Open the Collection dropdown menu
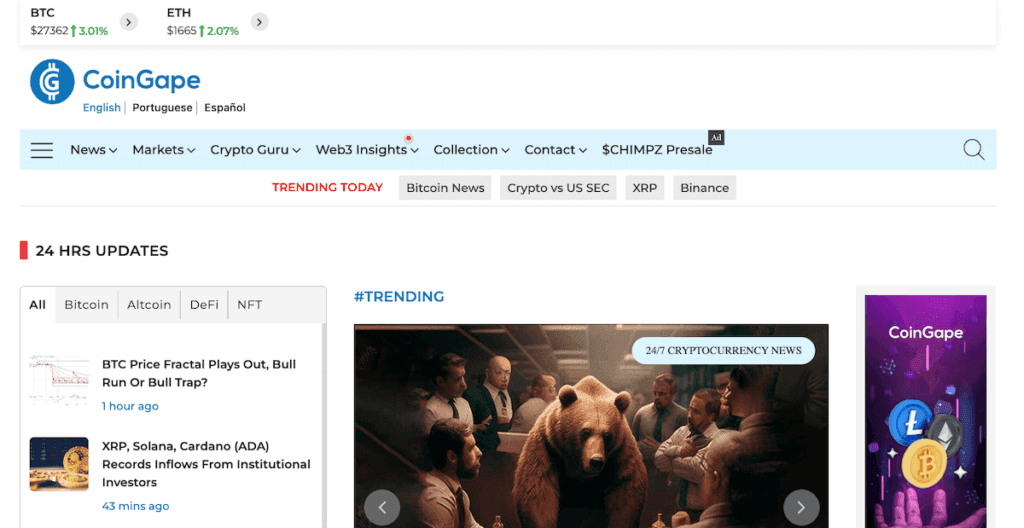Viewport: 1024px width, 528px height. pyautogui.click(x=471, y=150)
